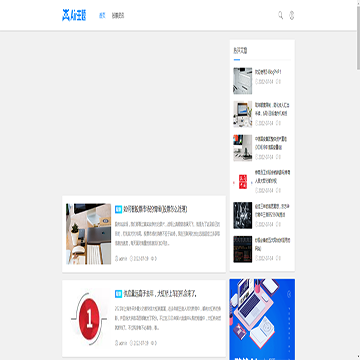Click the previous arrow on the blue banner
The image size is (360, 360).
[289, 294]
